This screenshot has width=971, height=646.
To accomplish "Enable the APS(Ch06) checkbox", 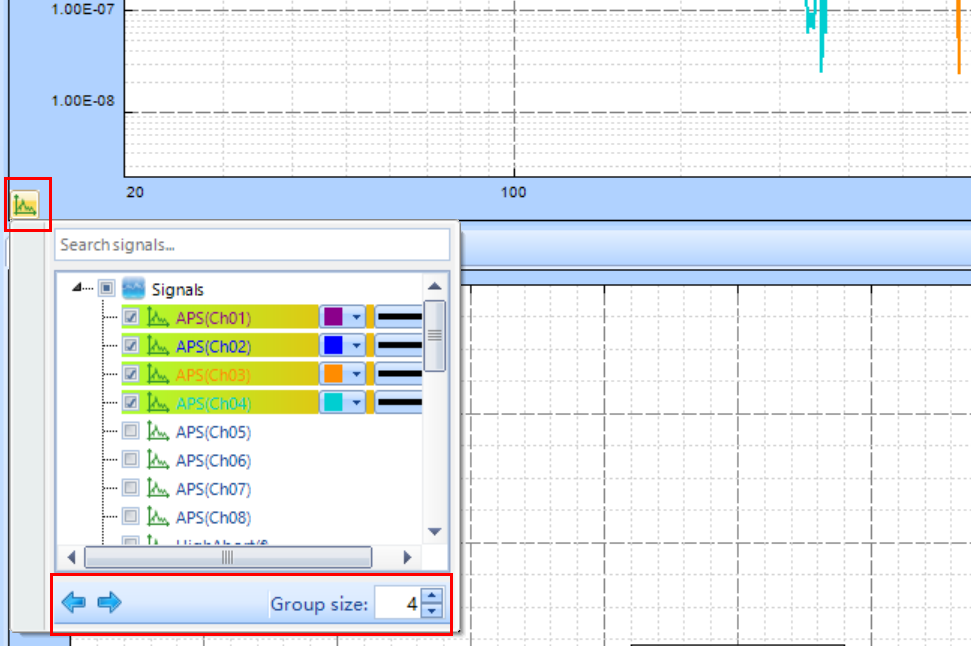I will coord(131,459).
